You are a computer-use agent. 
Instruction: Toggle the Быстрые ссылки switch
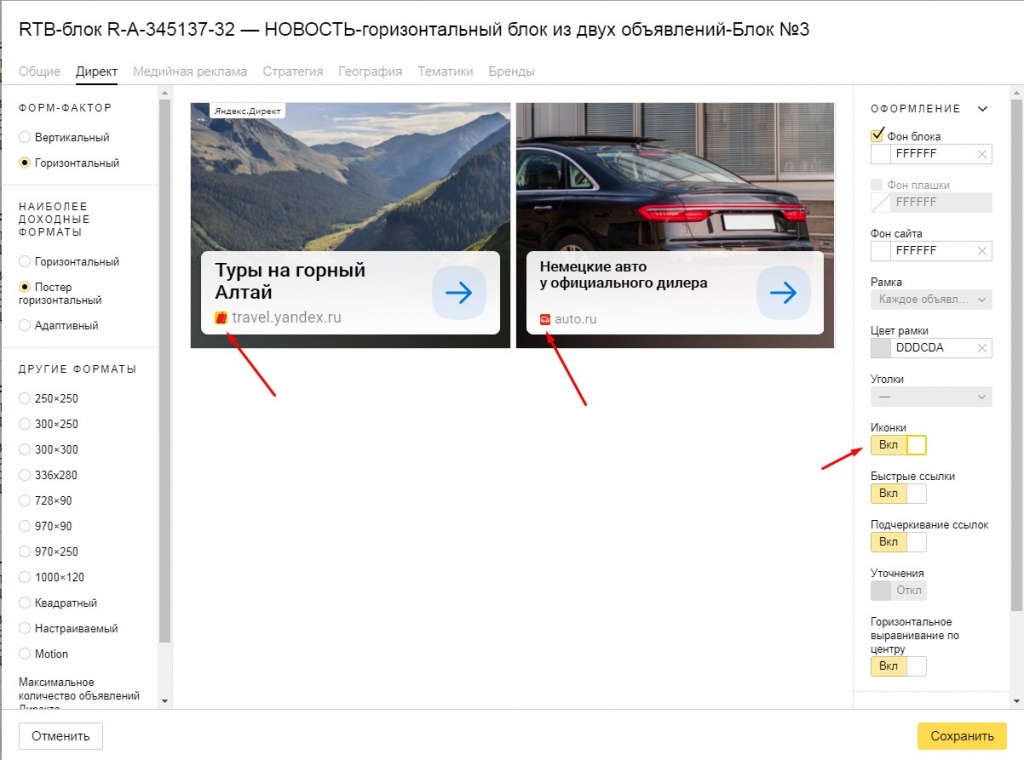point(899,494)
